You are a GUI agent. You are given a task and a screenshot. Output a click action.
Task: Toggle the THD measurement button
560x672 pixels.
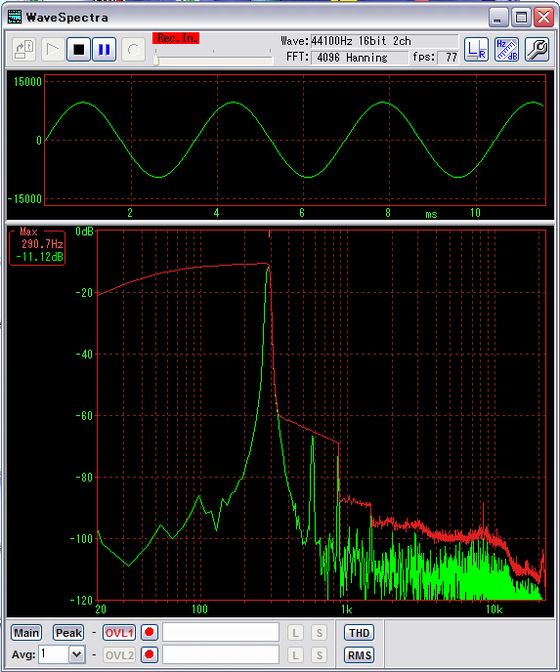359,633
